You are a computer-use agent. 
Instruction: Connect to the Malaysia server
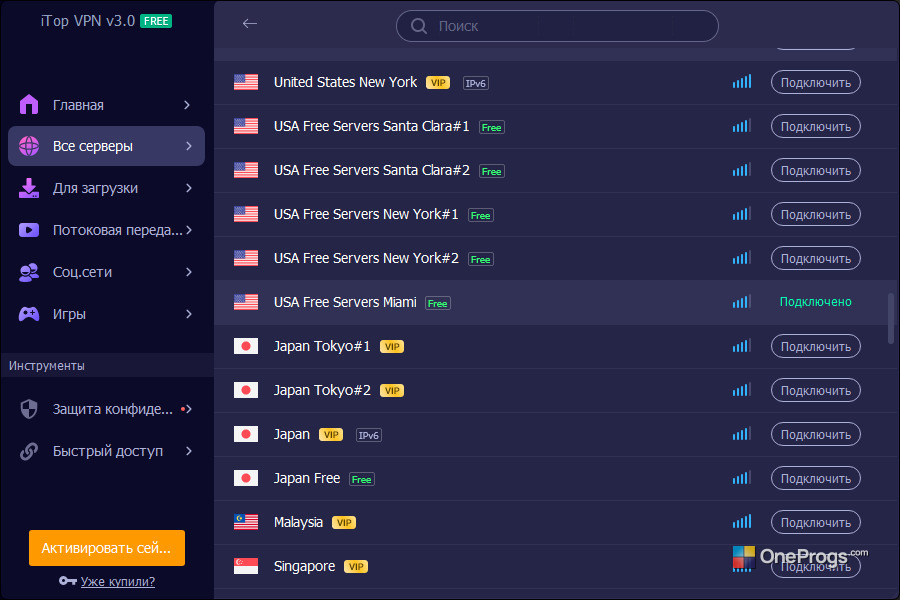tap(816, 522)
